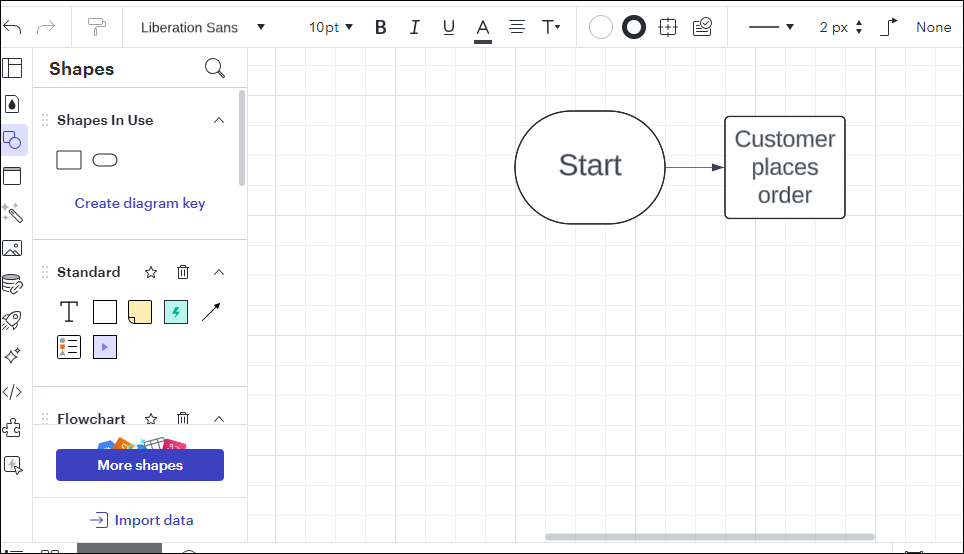This screenshot has height=554, width=964.
Task: Select the Shapes panel icon in sidebar
Action: [x=14, y=140]
